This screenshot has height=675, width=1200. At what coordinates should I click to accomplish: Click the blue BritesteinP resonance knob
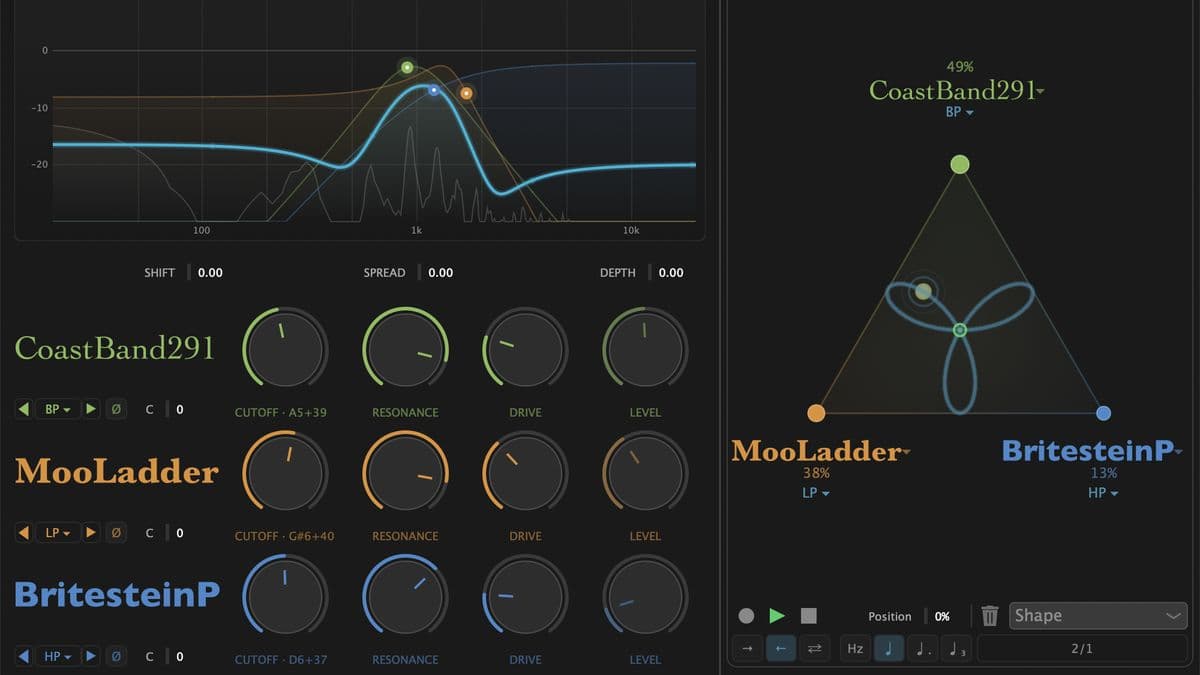tap(405, 596)
